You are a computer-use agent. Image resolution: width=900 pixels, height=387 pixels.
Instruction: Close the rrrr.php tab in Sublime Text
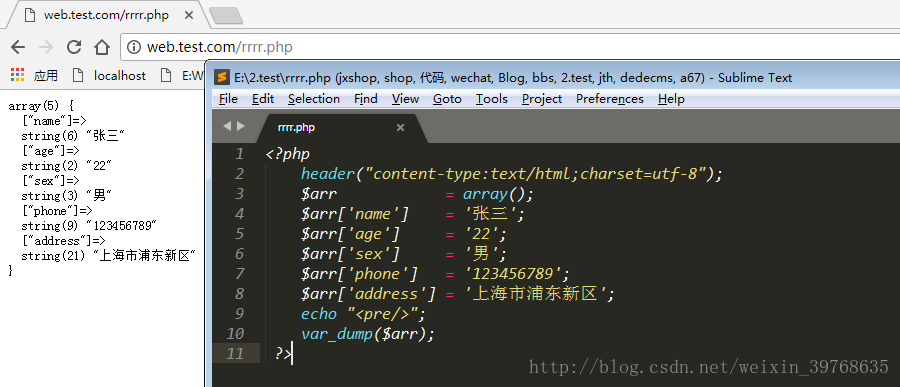tap(401, 127)
